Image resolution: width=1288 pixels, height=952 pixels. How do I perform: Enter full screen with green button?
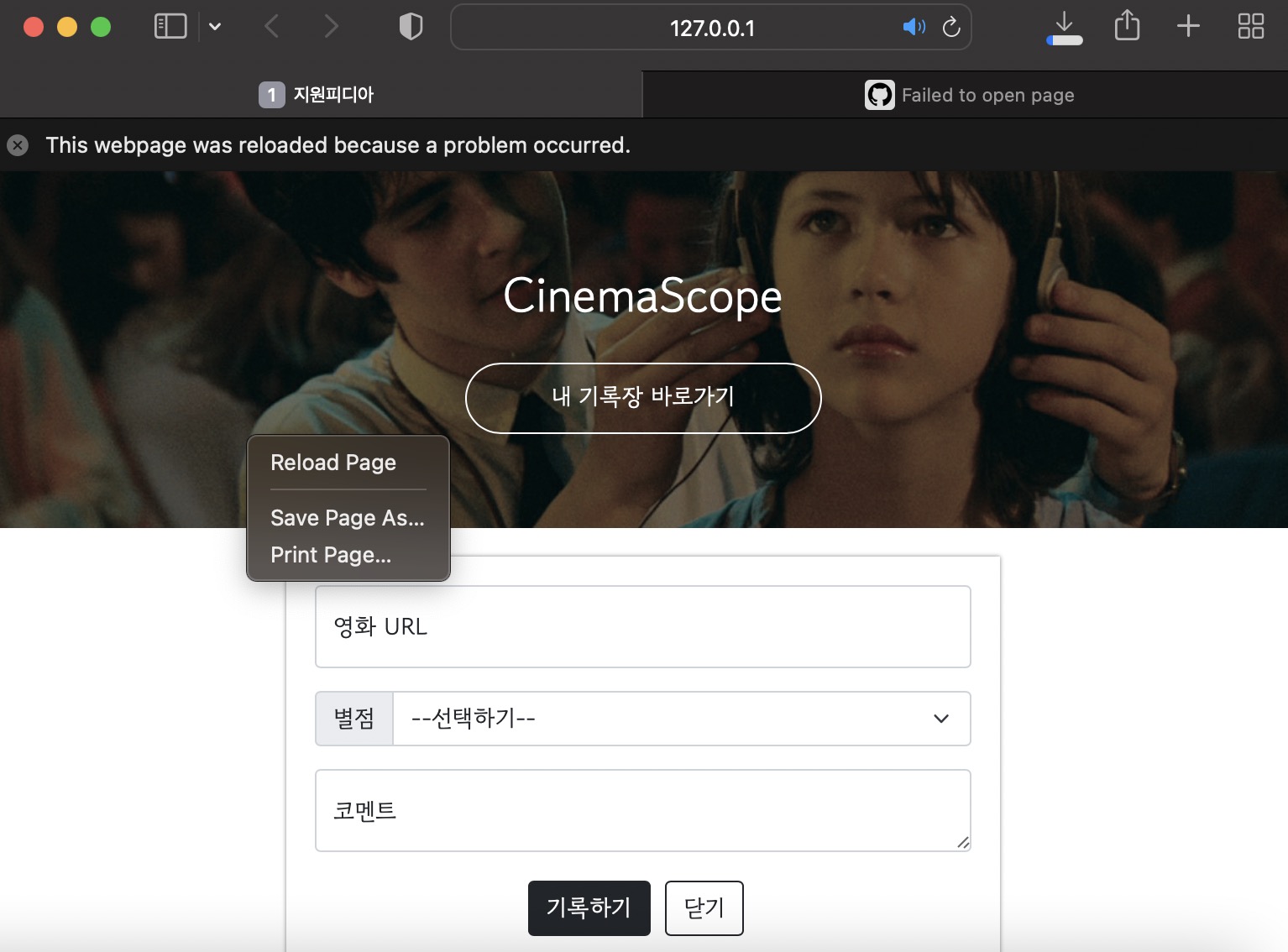(x=101, y=27)
